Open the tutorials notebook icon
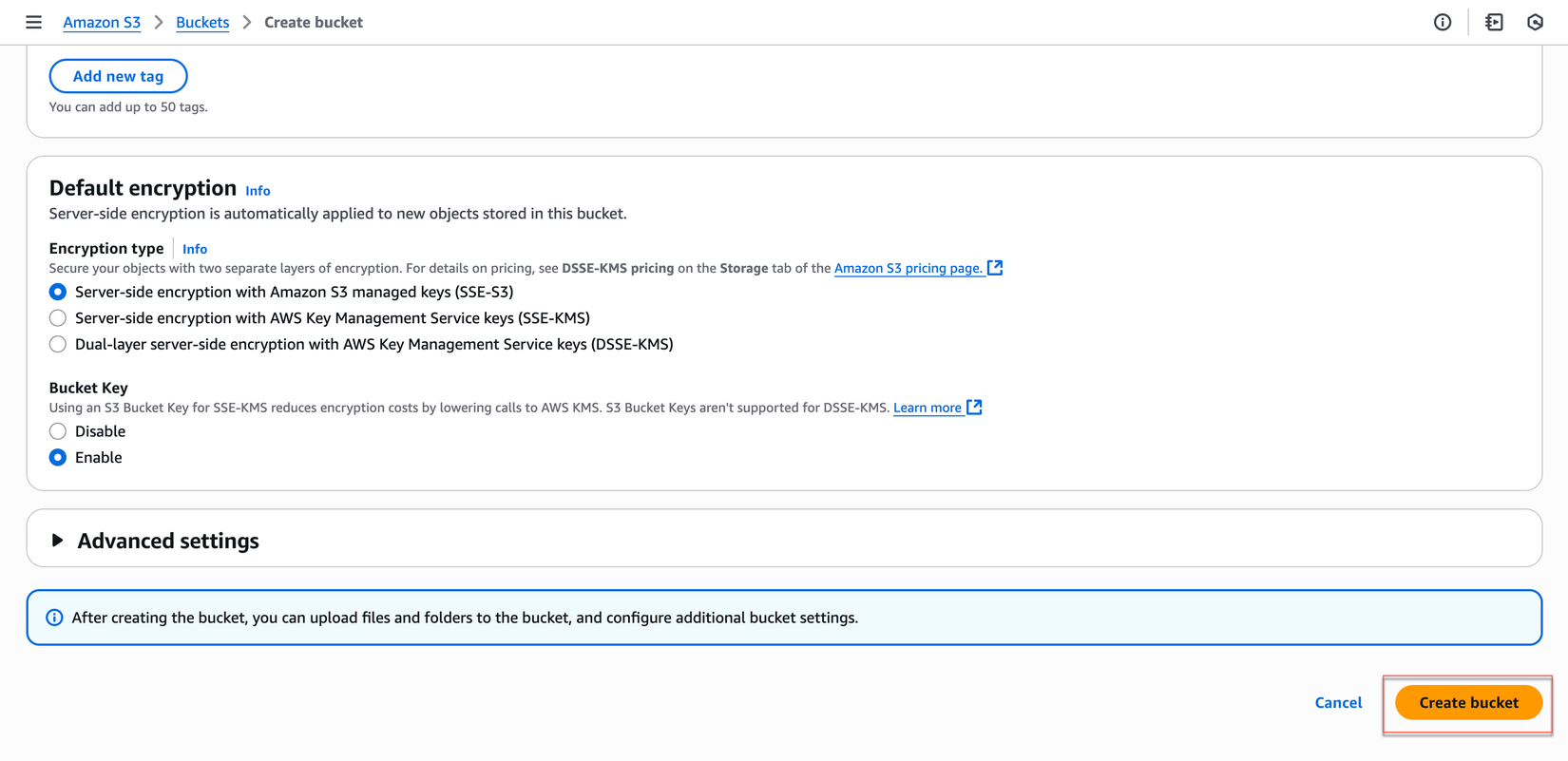1568x761 pixels. 1494,22
